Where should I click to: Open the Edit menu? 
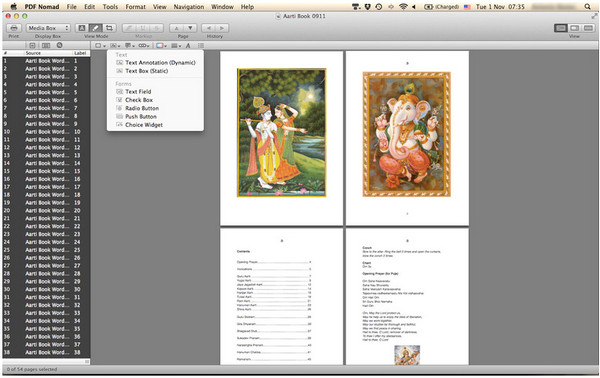(x=90, y=7)
